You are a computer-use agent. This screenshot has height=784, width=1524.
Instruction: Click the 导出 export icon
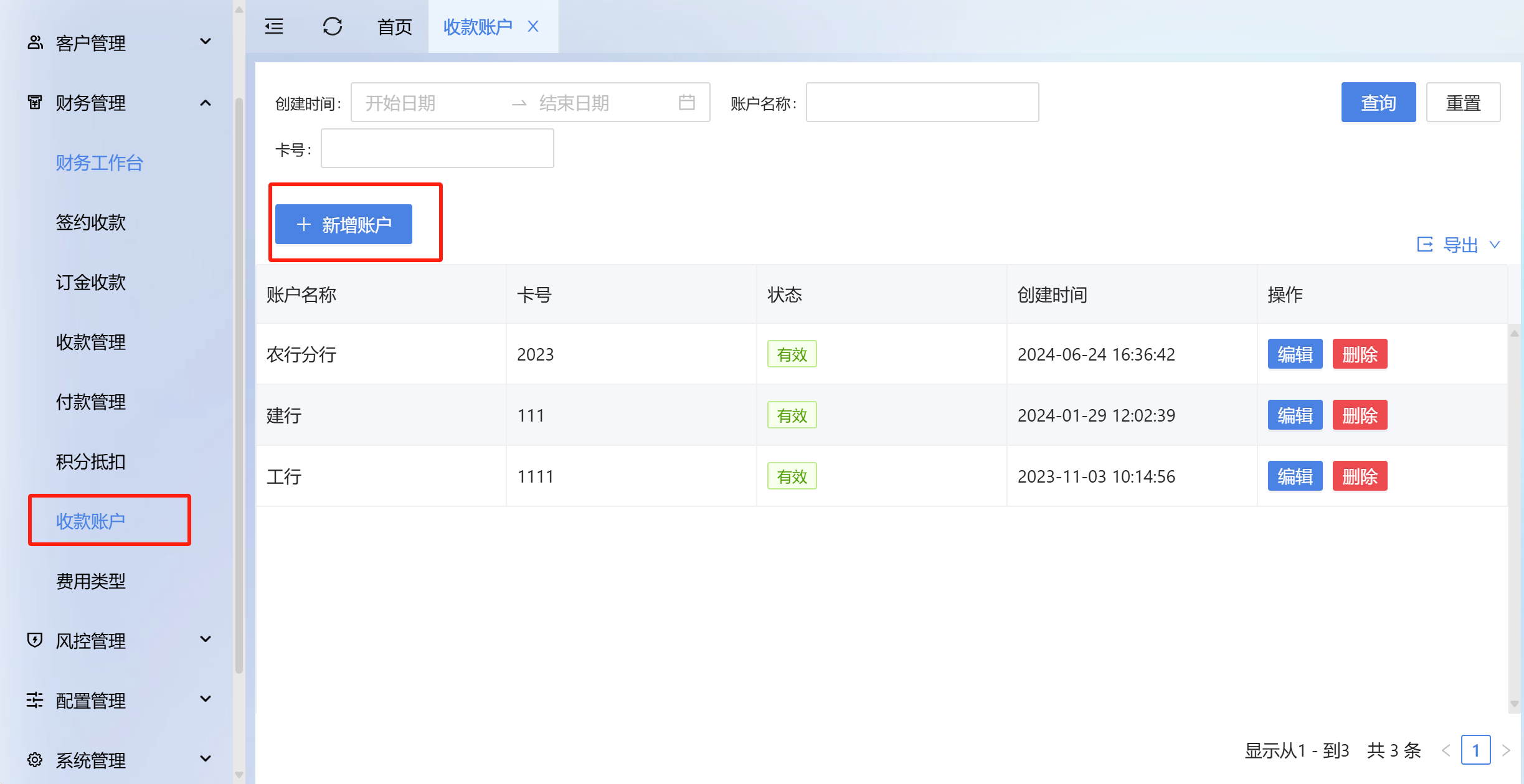(x=1425, y=245)
